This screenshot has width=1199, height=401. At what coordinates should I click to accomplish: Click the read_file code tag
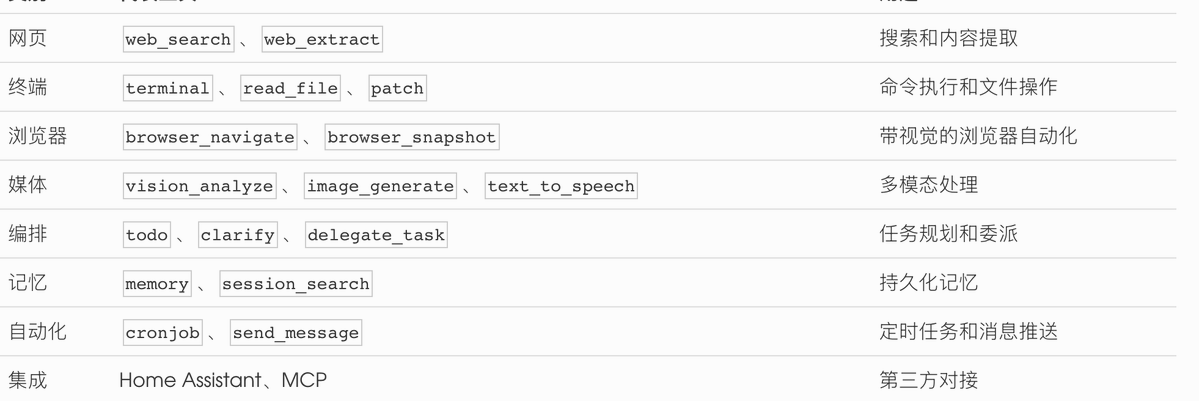[x=290, y=88]
